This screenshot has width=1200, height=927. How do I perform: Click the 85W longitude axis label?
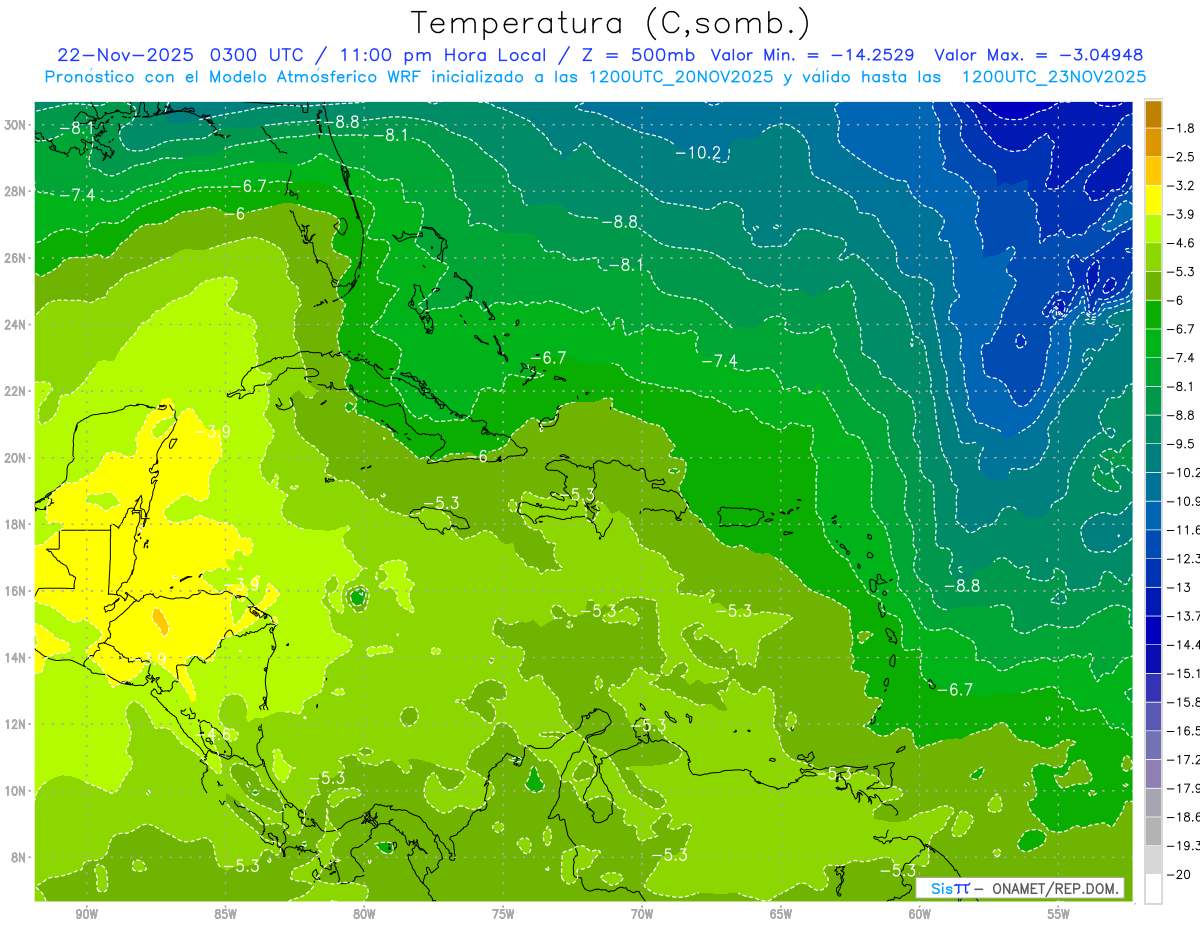click(x=225, y=914)
